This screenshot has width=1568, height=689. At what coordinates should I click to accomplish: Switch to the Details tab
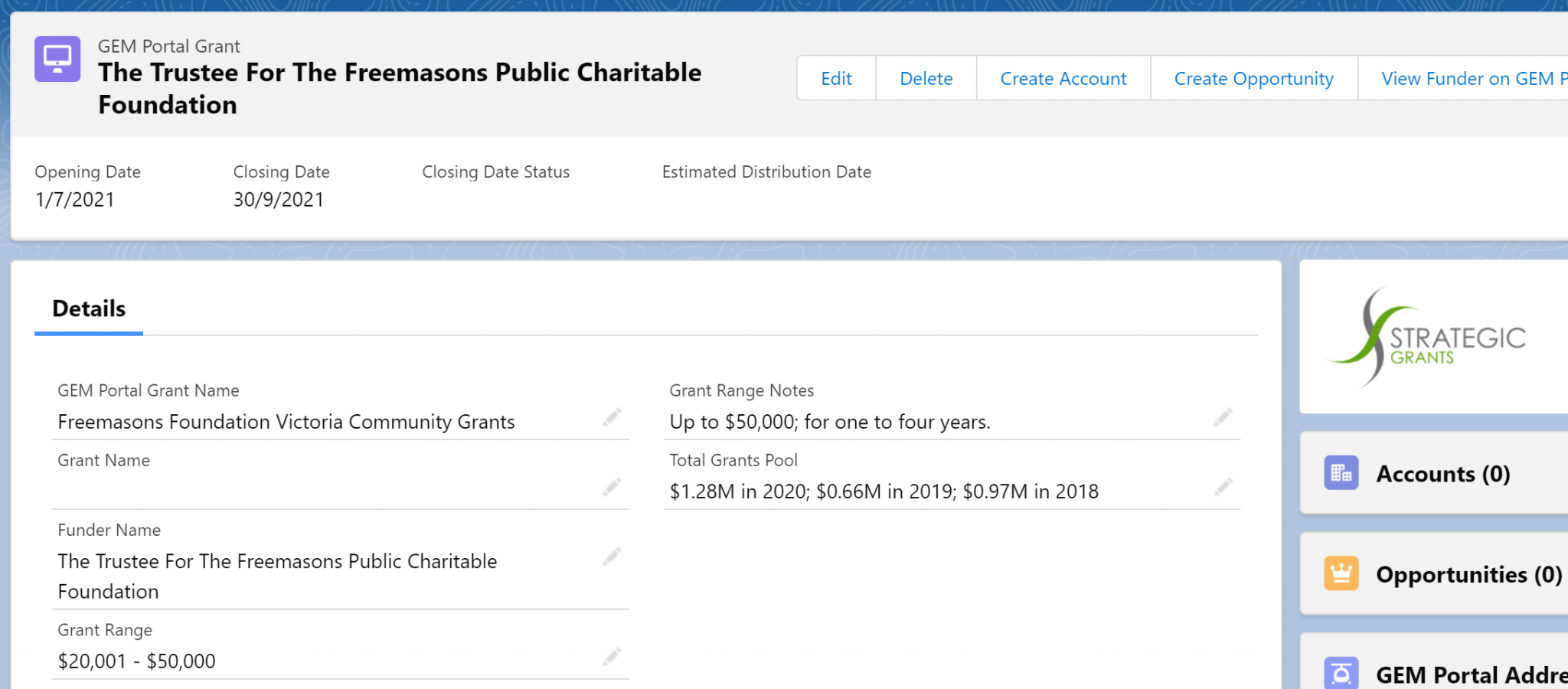88,309
